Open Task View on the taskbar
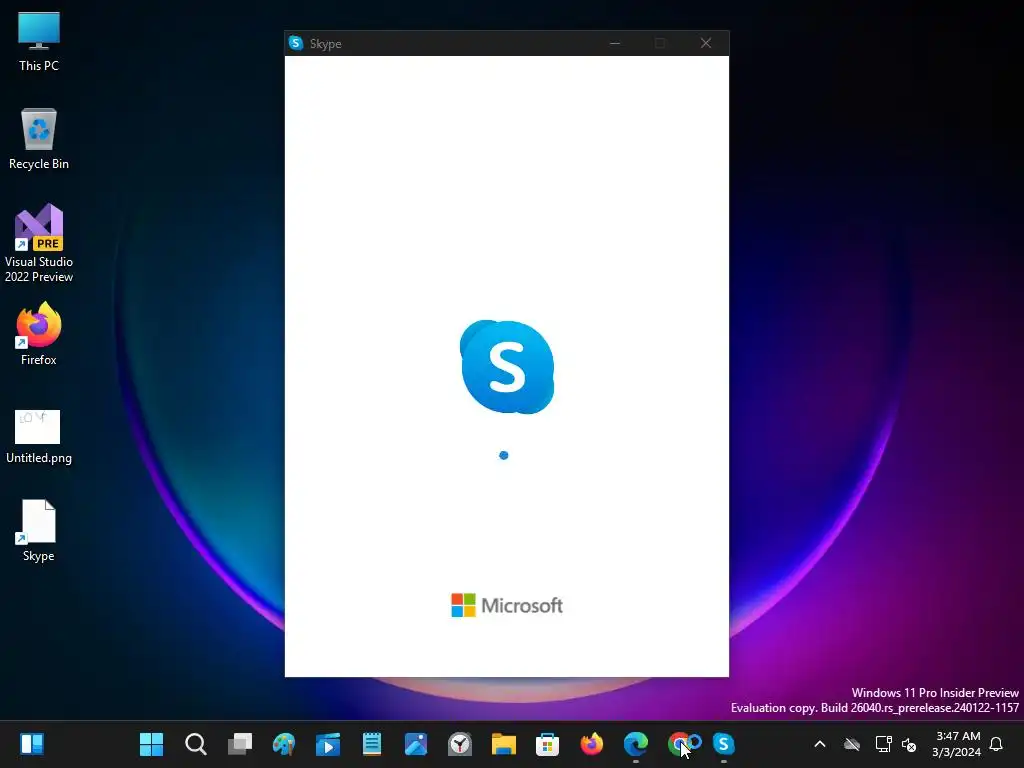Screen dimensions: 1024x768 pyautogui.click(x=240, y=744)
